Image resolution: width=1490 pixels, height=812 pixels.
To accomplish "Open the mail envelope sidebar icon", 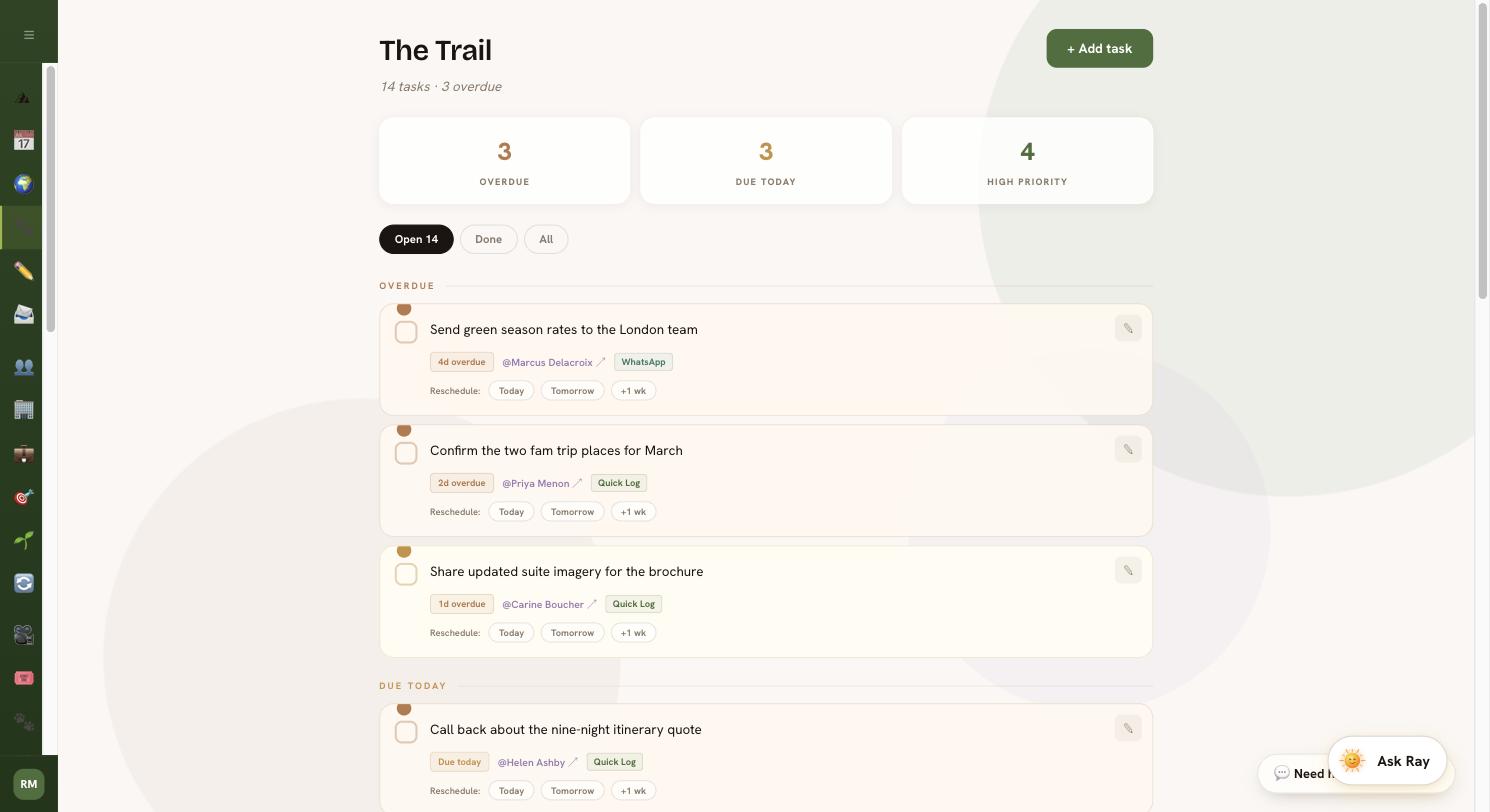I will point(24,315).
